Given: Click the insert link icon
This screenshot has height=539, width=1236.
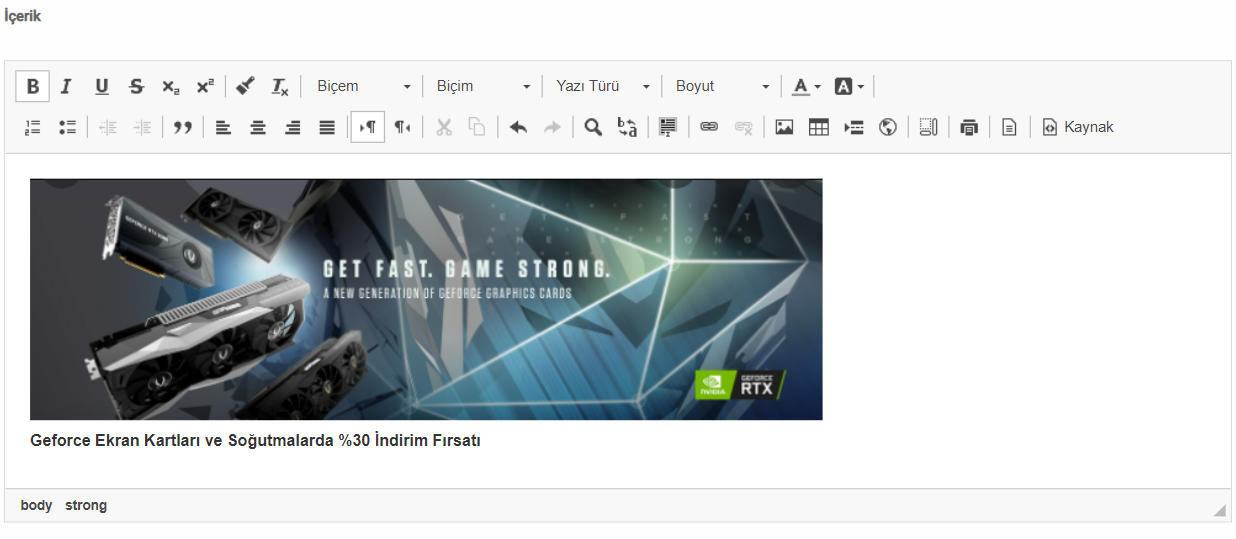Looking at the screenshot, I should click(x=709, y=127).
